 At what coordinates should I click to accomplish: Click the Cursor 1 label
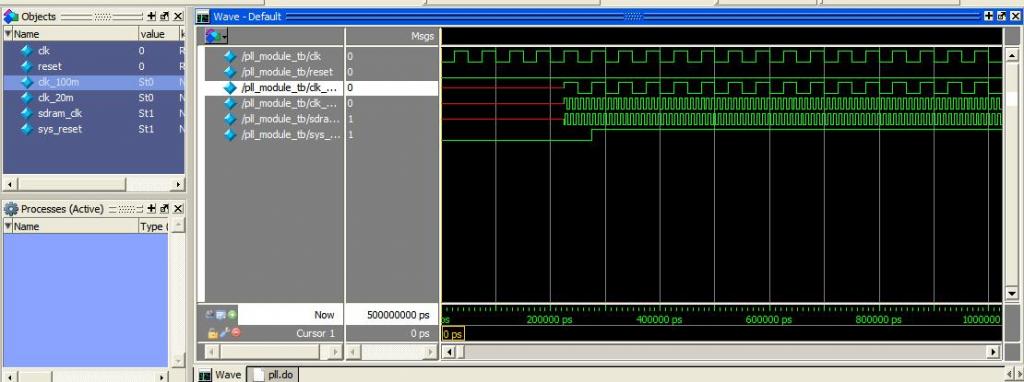(315, 333)
